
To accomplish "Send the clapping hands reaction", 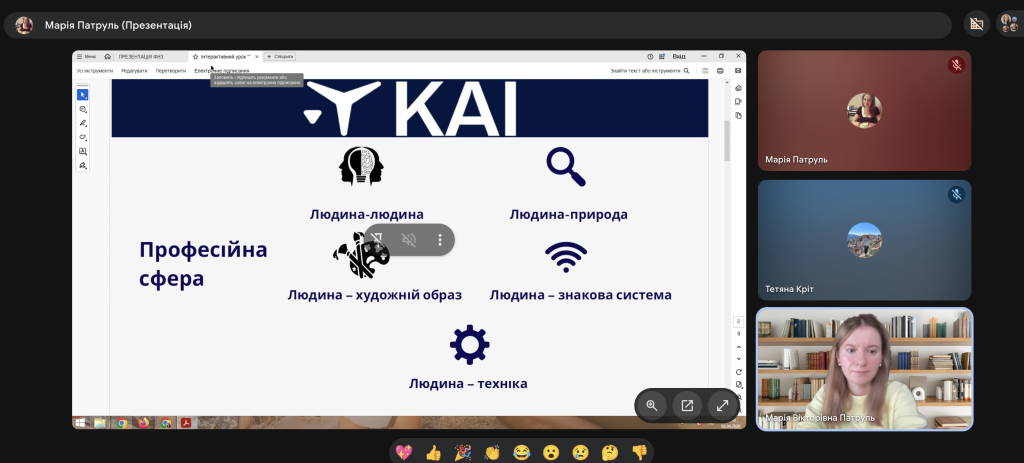I will [491, 453].
